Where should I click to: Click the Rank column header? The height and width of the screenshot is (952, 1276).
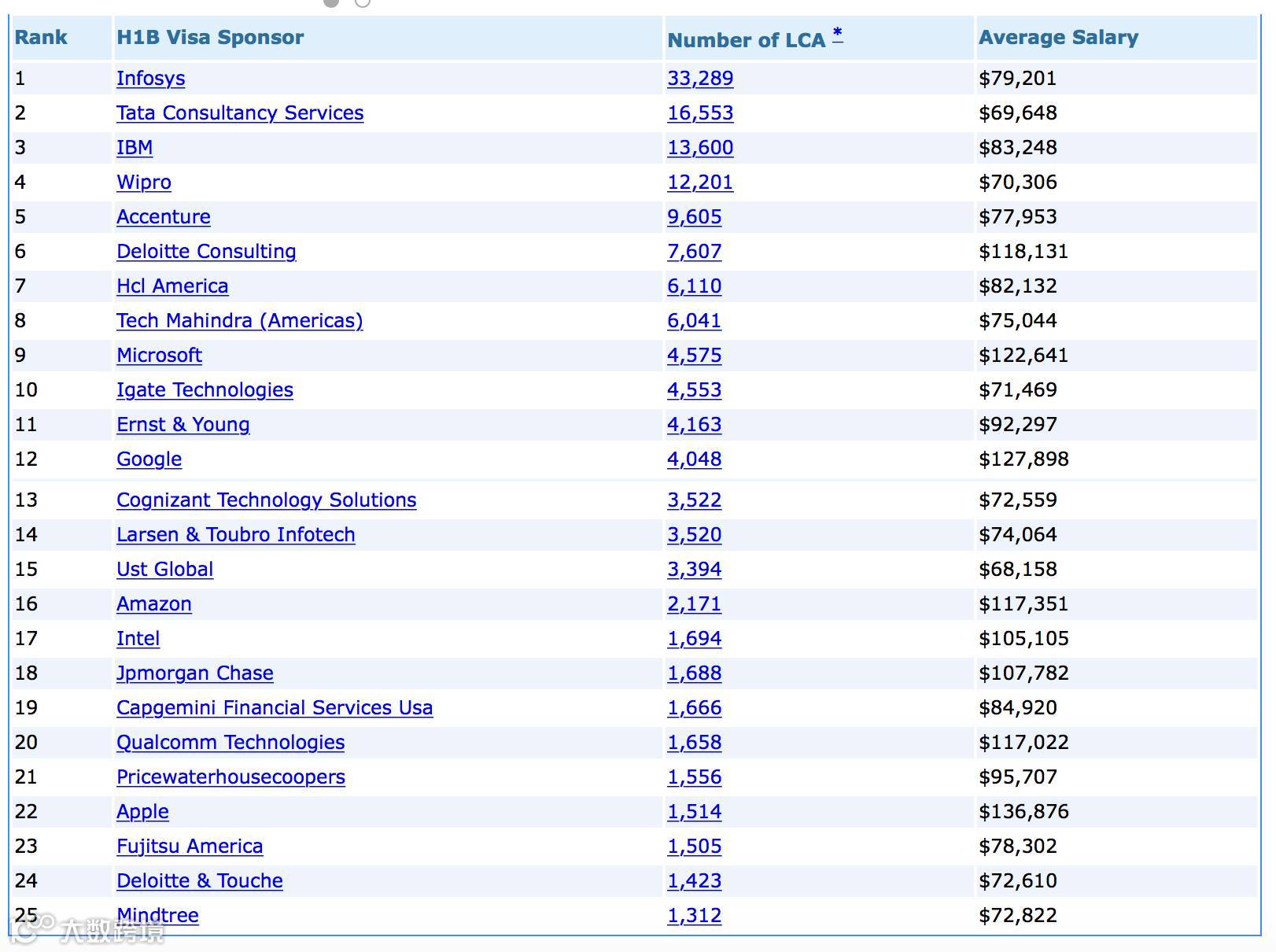(41, 38)
